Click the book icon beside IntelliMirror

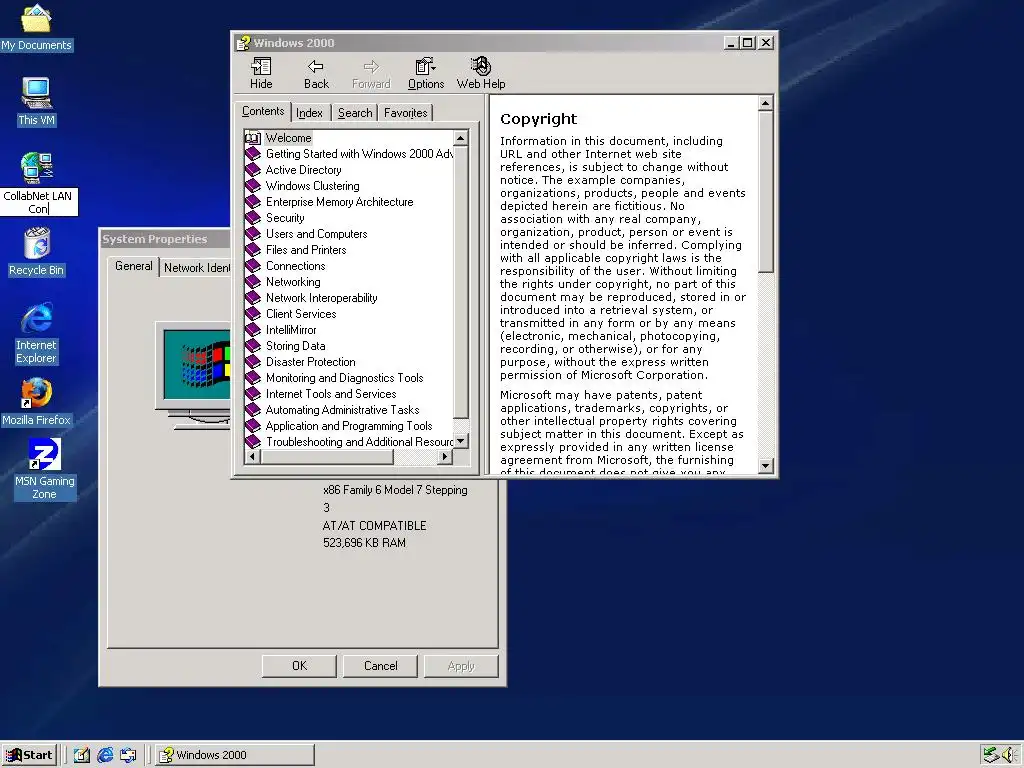pos(253,330)
